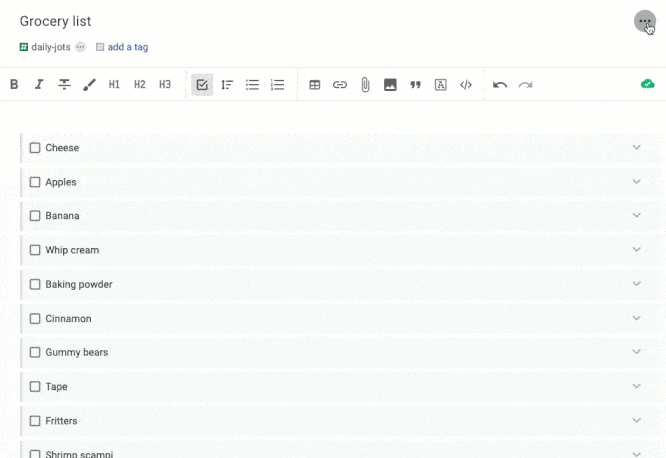The image size is (666, 458).
Task: Insert numbered list
Action: [277, 85]
